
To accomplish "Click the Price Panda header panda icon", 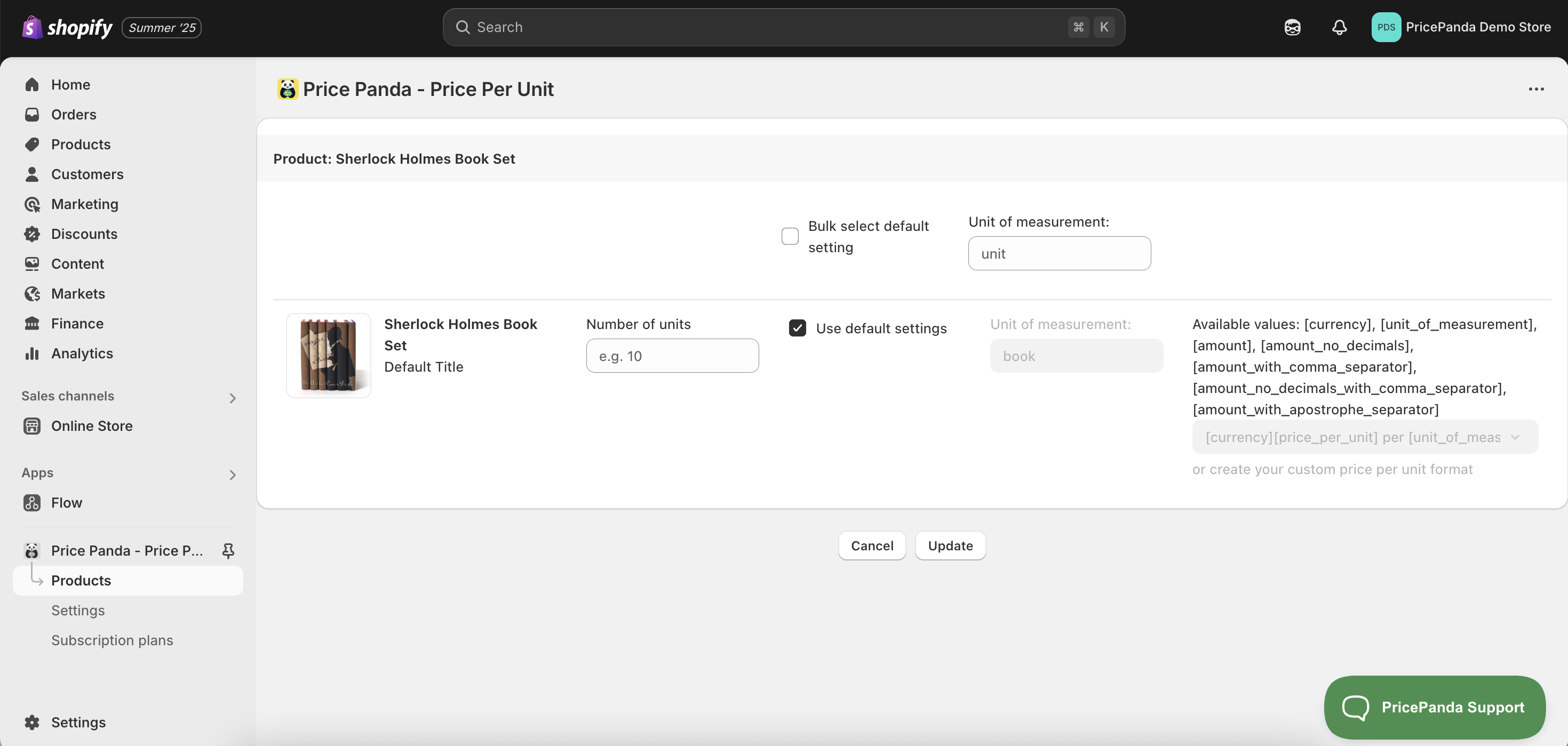I will tap(288, 89).
